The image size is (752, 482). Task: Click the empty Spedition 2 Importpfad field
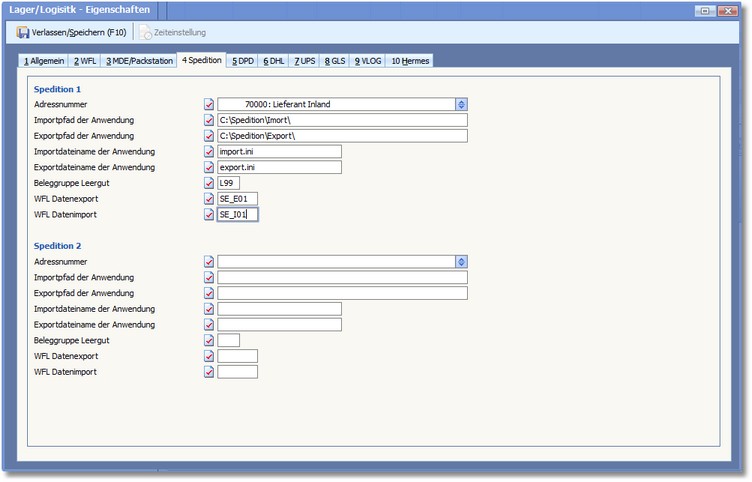coord(342,278)
